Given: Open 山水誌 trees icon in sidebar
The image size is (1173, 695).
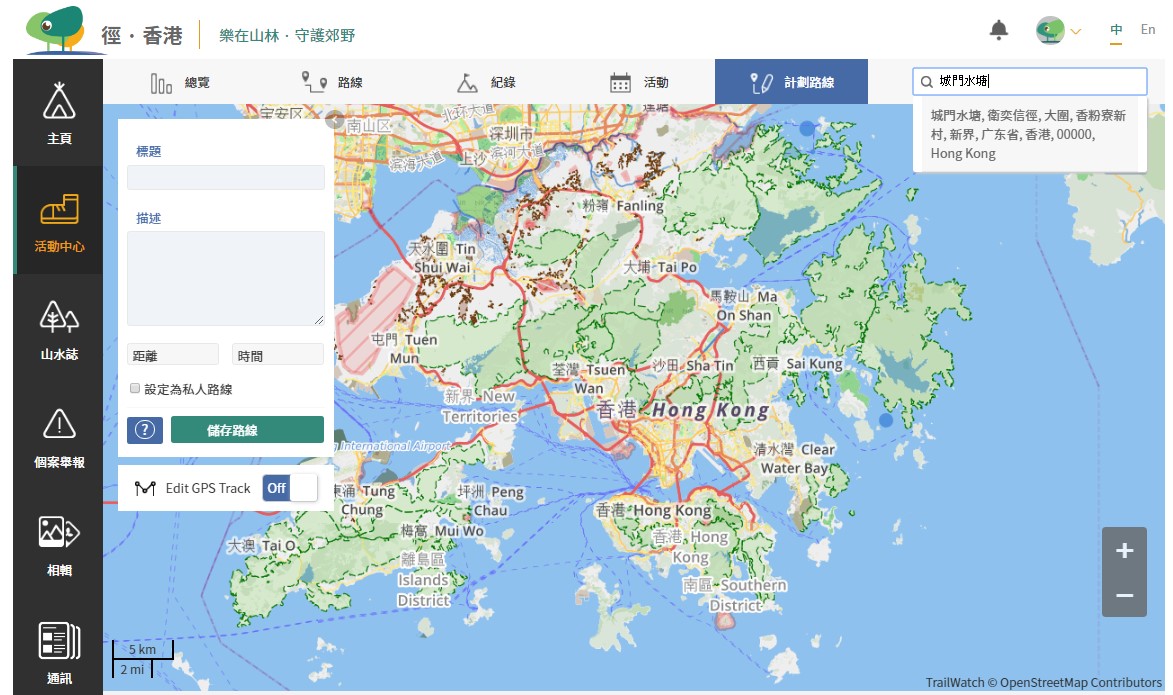Looking at the screenshot, I should tap(59, 317).
